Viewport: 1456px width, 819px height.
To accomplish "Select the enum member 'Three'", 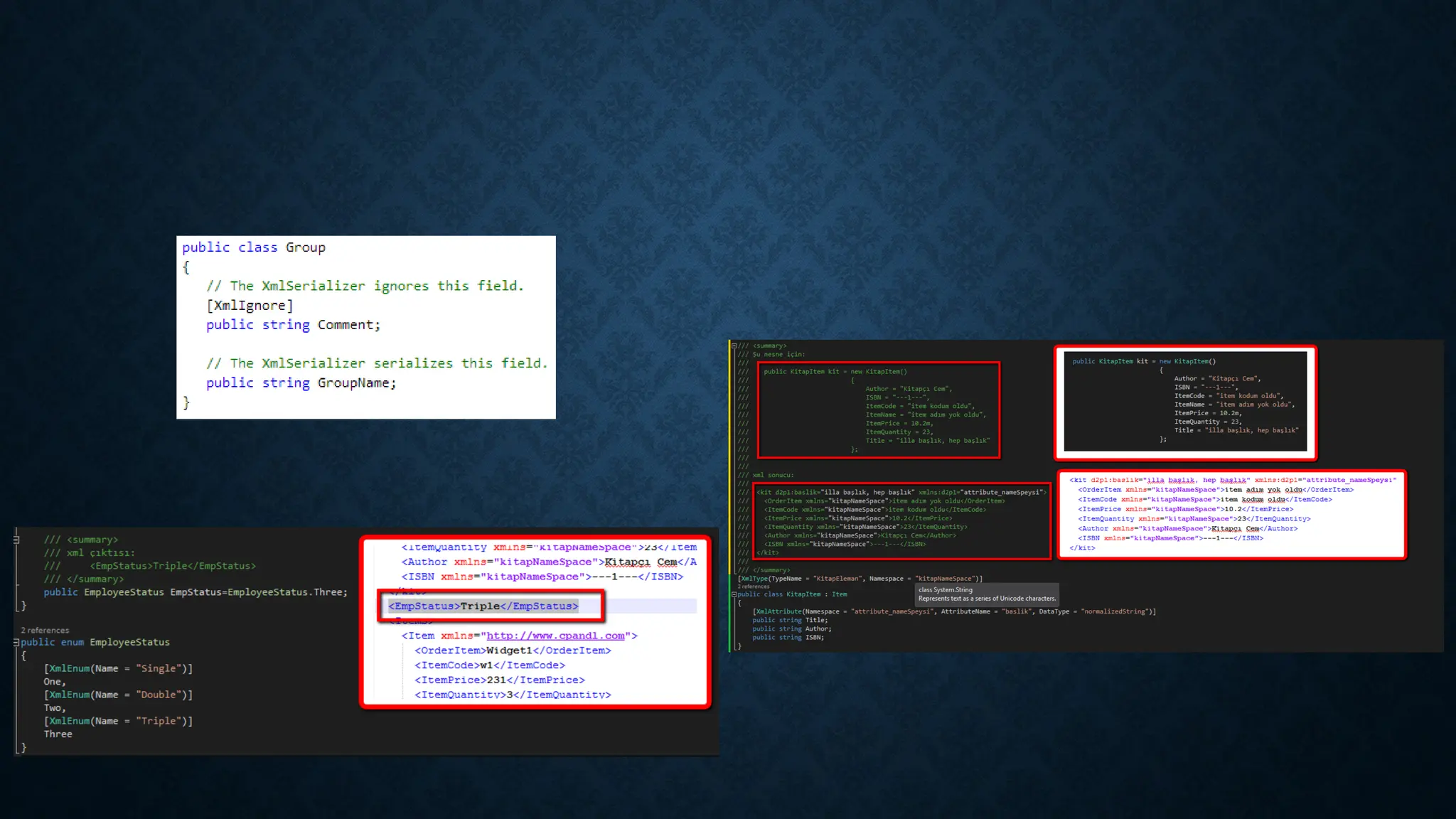I will 58,734.
